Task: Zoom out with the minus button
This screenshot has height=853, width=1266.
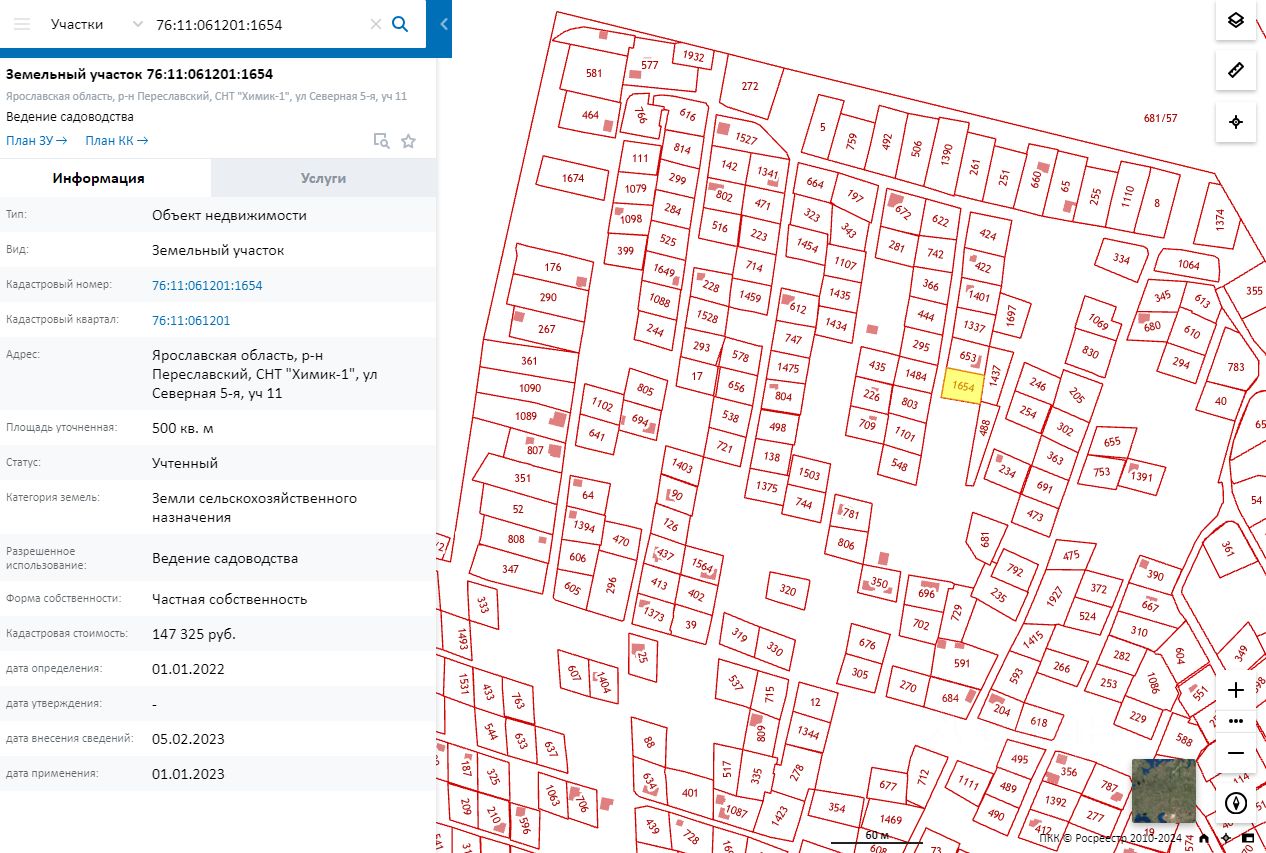Action: (x=1236, y=753)
